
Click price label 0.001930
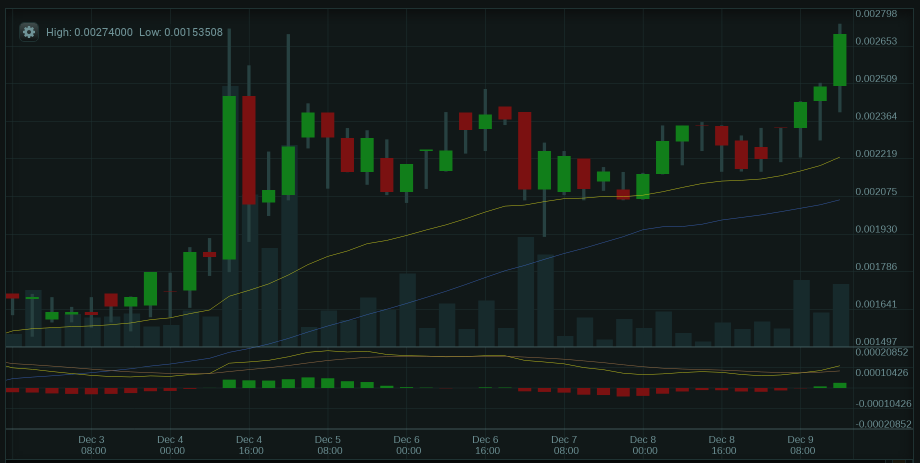[876, 229]
